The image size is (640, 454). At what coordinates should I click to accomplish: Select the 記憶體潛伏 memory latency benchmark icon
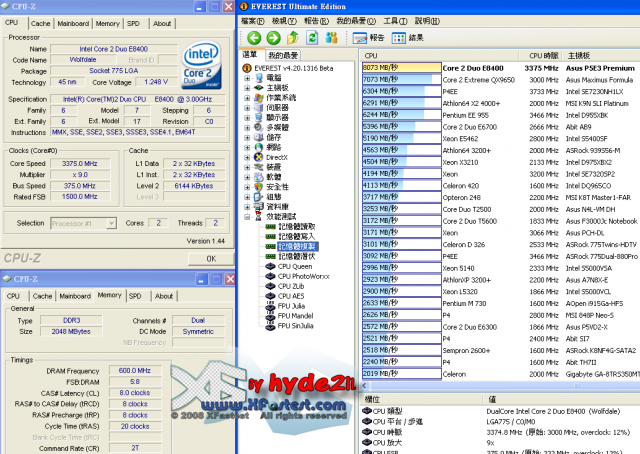tap(270, 256)
